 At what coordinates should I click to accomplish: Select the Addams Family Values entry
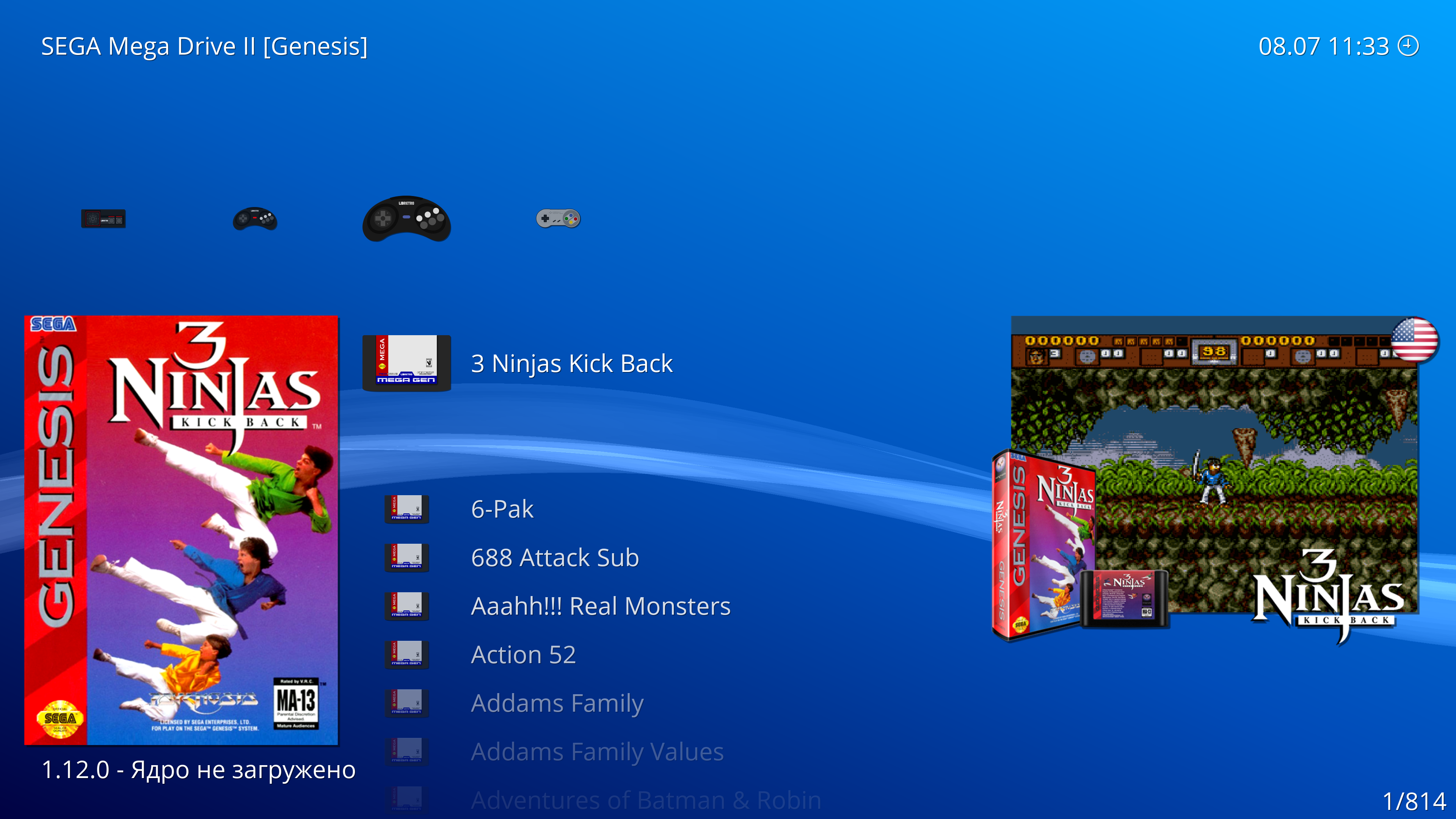coord(598,753)
